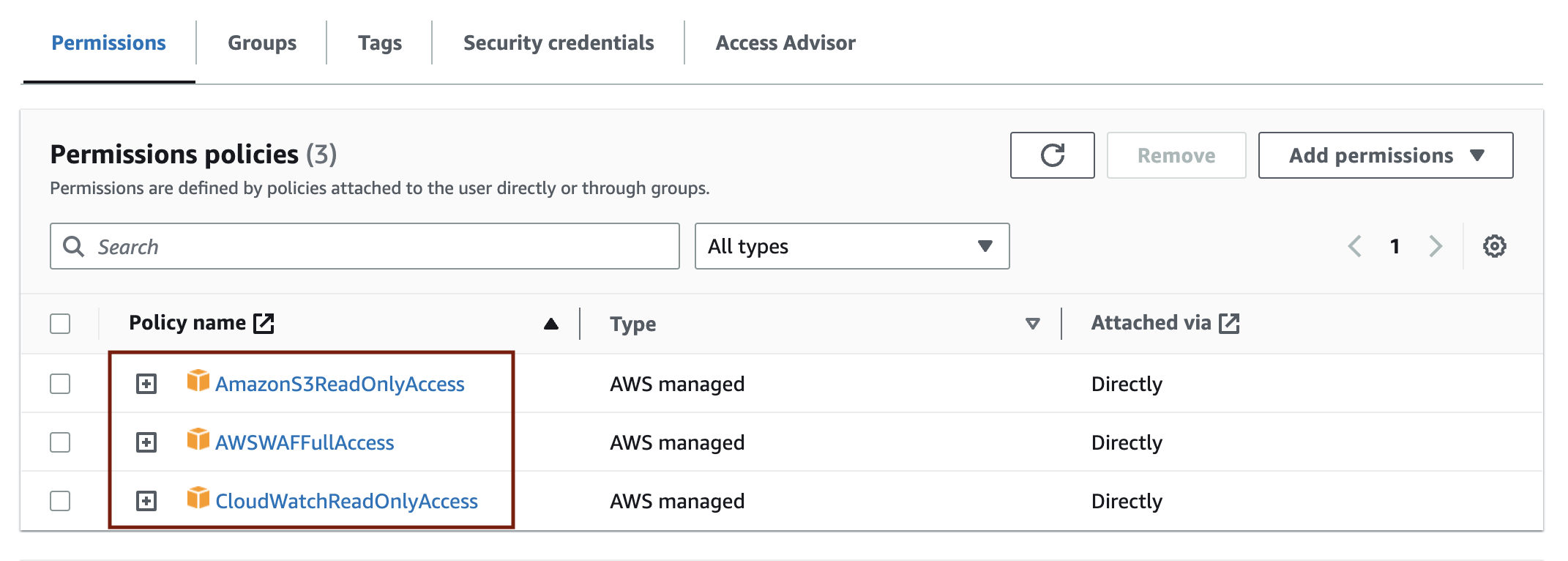The image size is (1568, 561).
Task: Select all policies header checkbox
Action: tap(60, 324)
